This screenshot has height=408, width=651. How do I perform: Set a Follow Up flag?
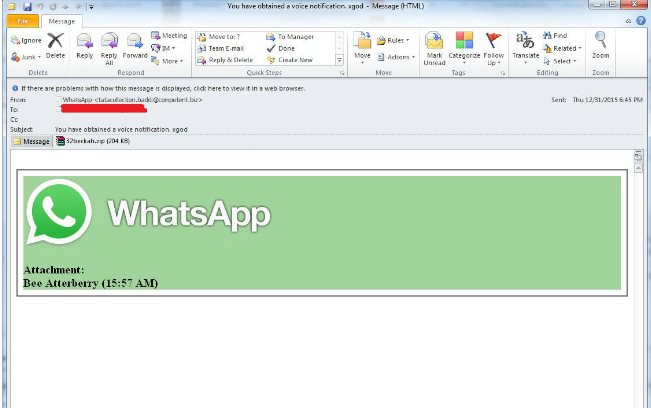[493, 49]
